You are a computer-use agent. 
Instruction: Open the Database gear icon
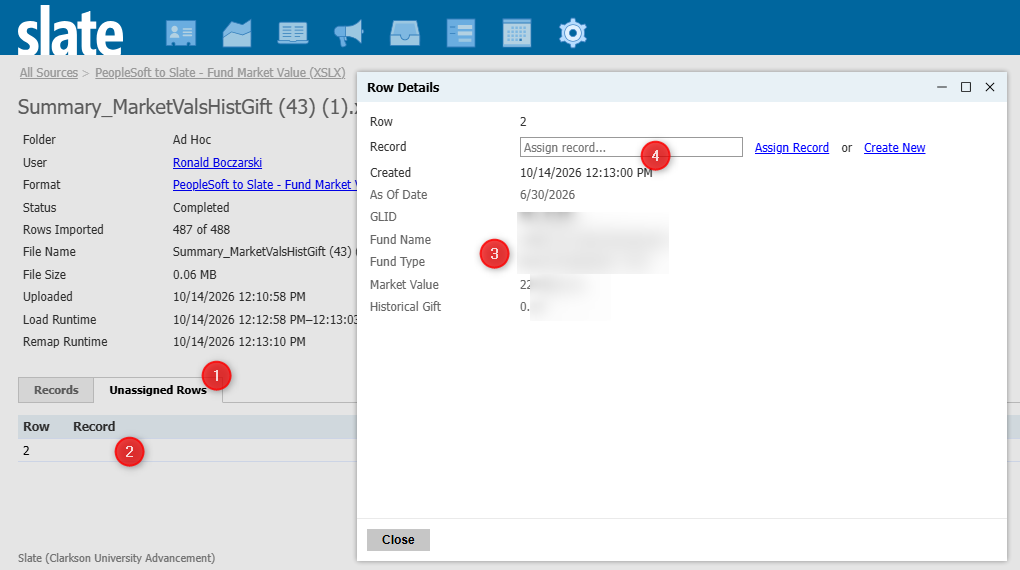pos(573,33)
